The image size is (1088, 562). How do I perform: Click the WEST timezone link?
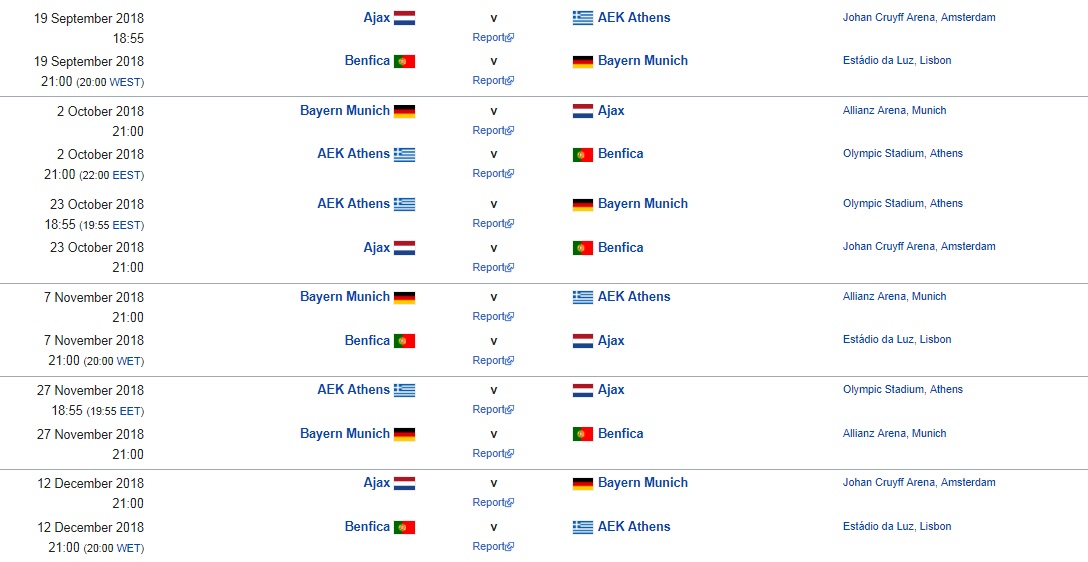[126, 82]
